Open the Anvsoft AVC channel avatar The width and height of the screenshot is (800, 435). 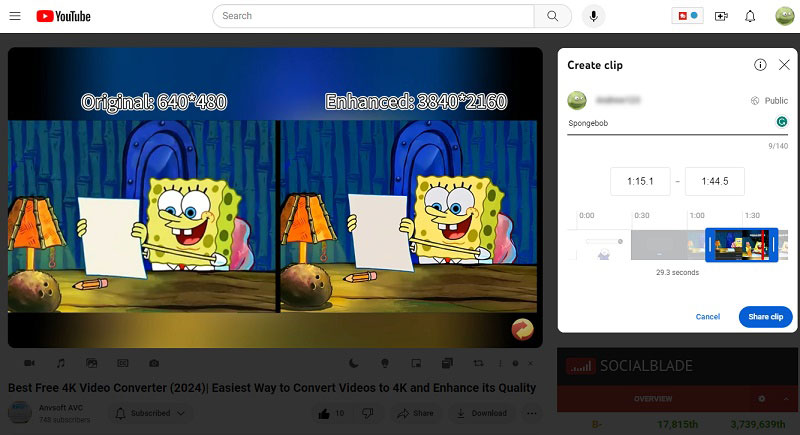click(20, 413)
